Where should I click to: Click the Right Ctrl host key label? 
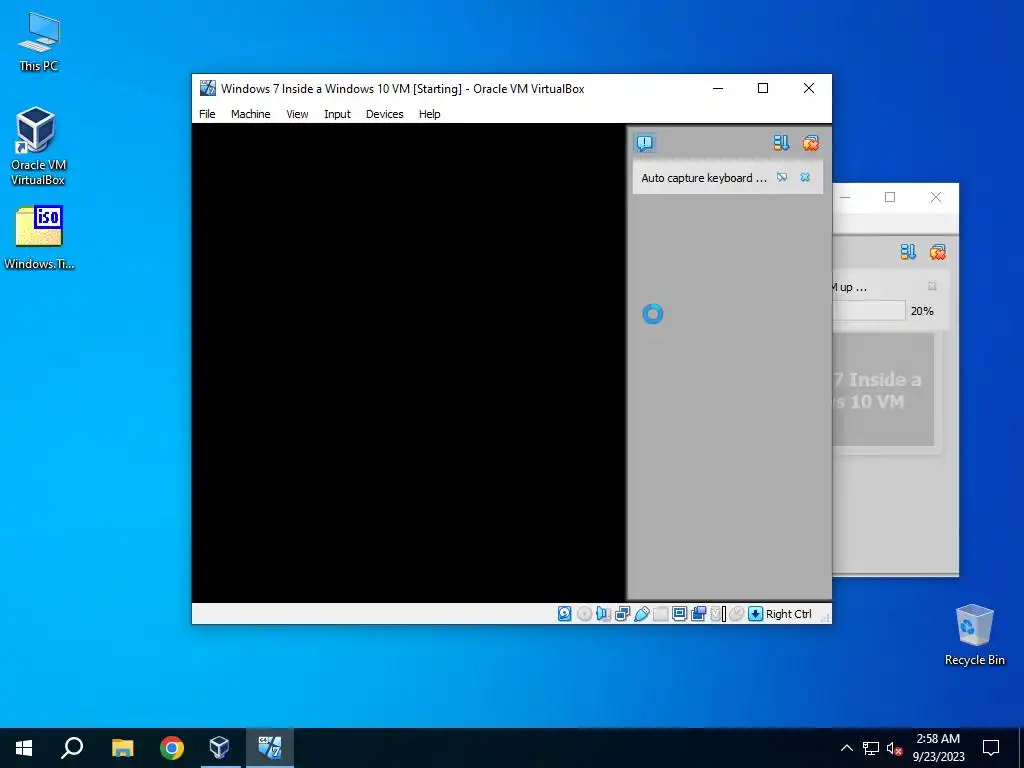click(x=788, y=614)
